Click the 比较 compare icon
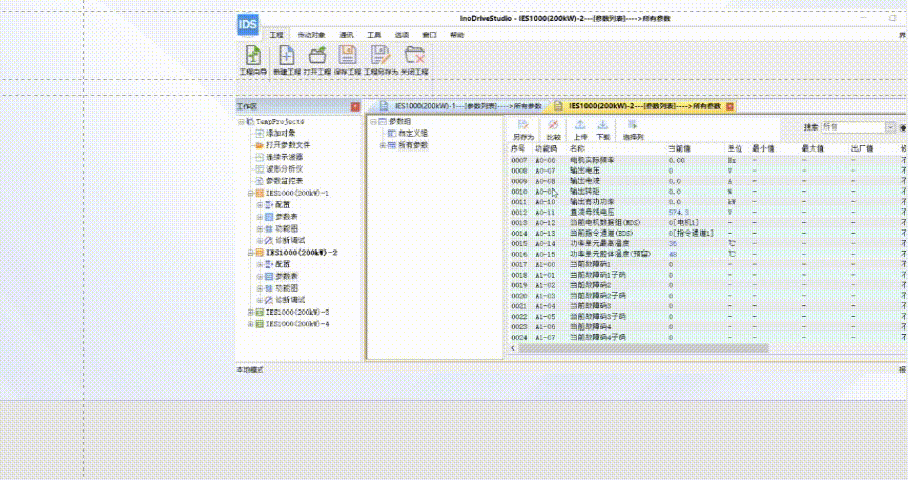This screenshot has height=480, width=908. [554, 126]
